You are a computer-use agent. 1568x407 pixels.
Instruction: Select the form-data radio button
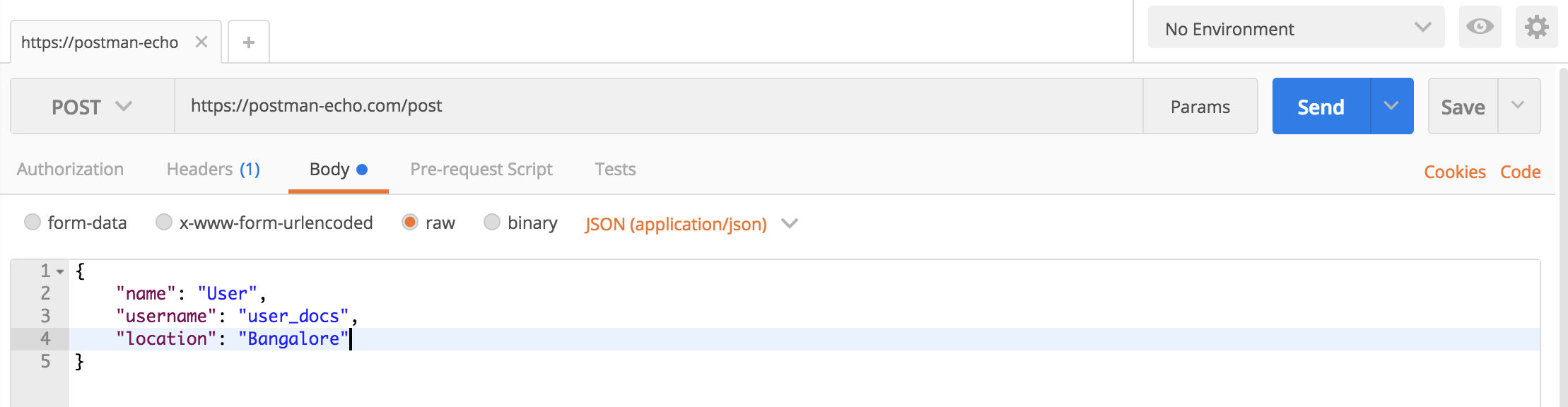coord(33,222)
